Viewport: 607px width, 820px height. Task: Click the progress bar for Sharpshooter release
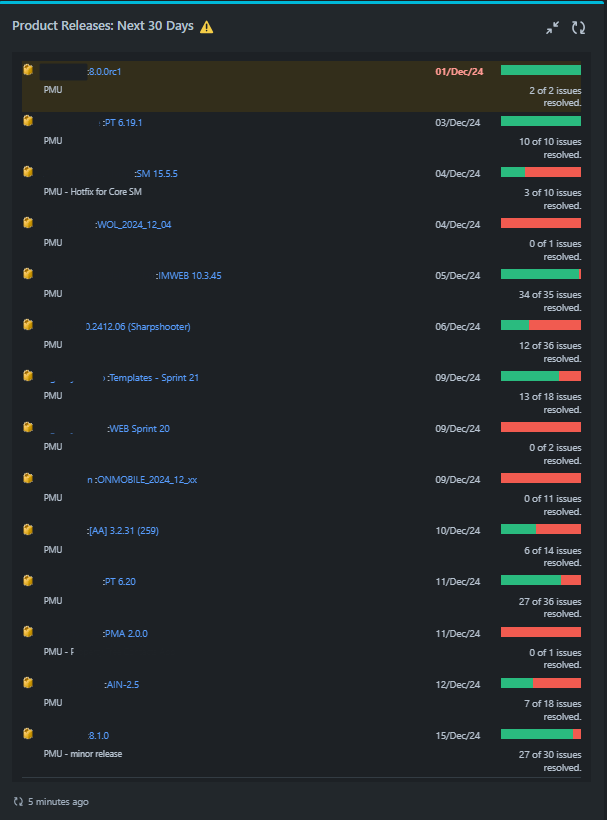tap(541, 325)
